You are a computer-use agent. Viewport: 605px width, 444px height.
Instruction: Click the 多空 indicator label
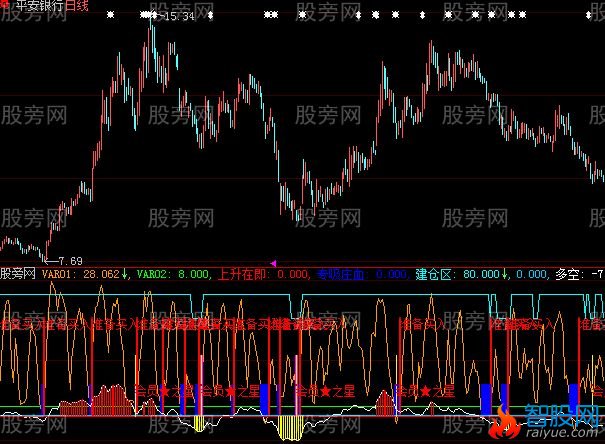568,274
